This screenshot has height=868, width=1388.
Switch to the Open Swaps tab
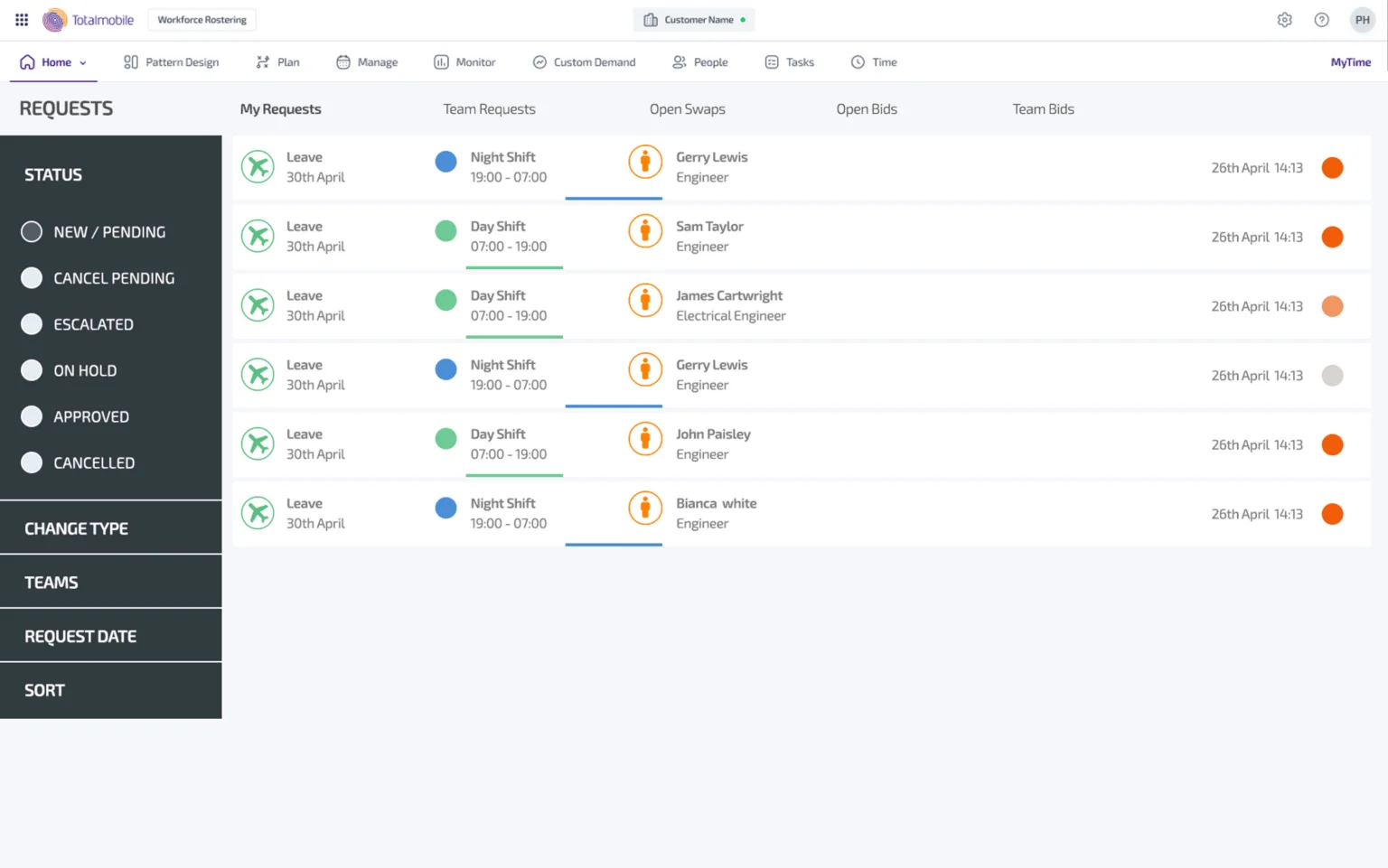[x=687, y=109]
